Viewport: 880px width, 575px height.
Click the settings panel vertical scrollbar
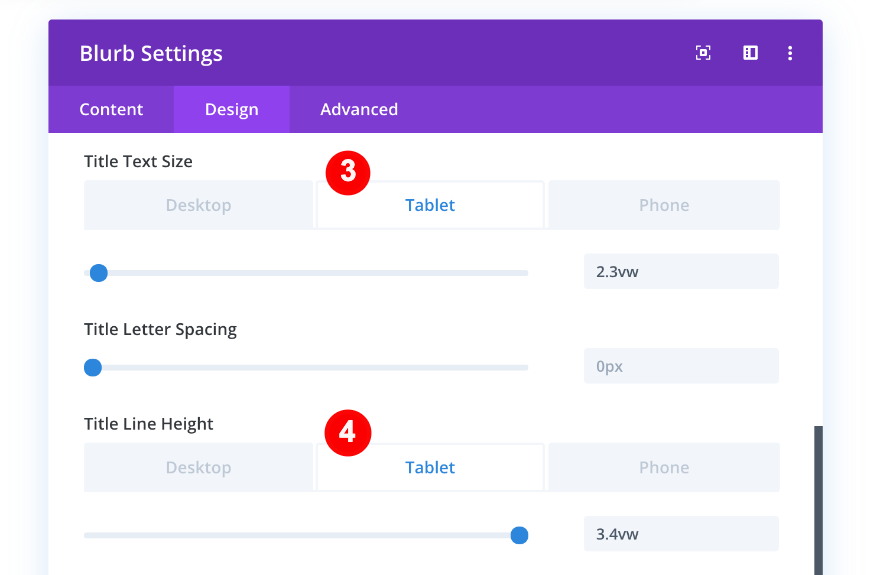tap(818, 500)
